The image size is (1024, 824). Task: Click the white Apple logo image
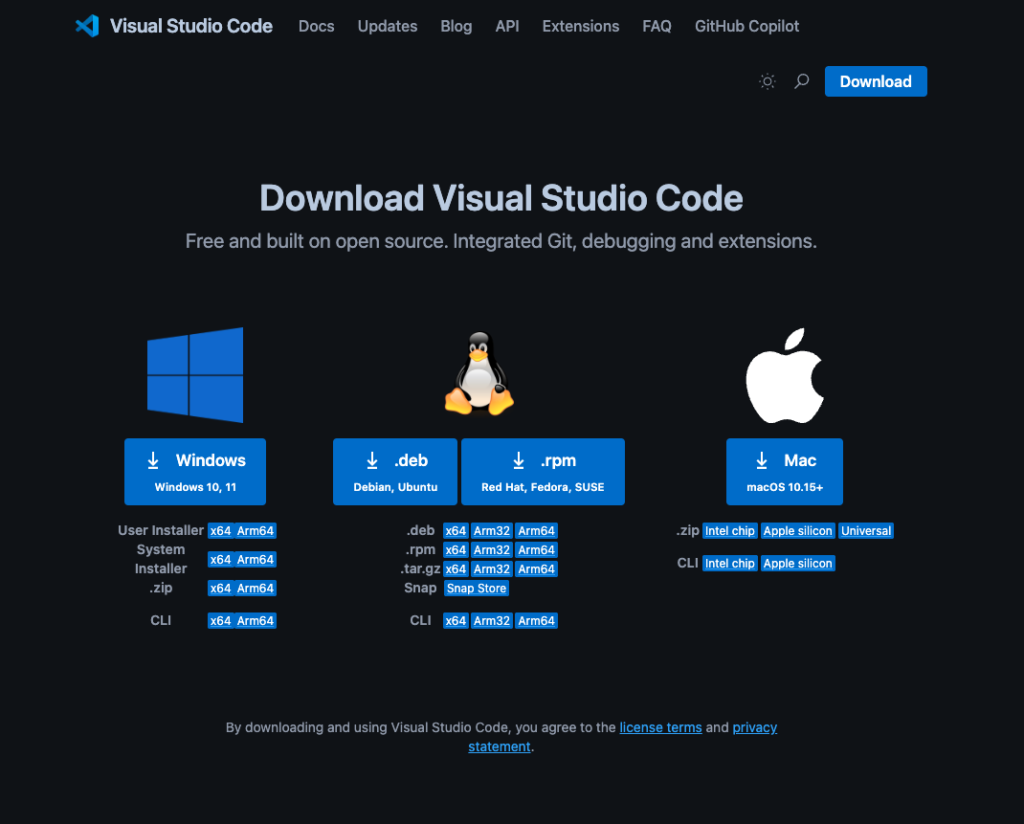[x=785, y=374]
